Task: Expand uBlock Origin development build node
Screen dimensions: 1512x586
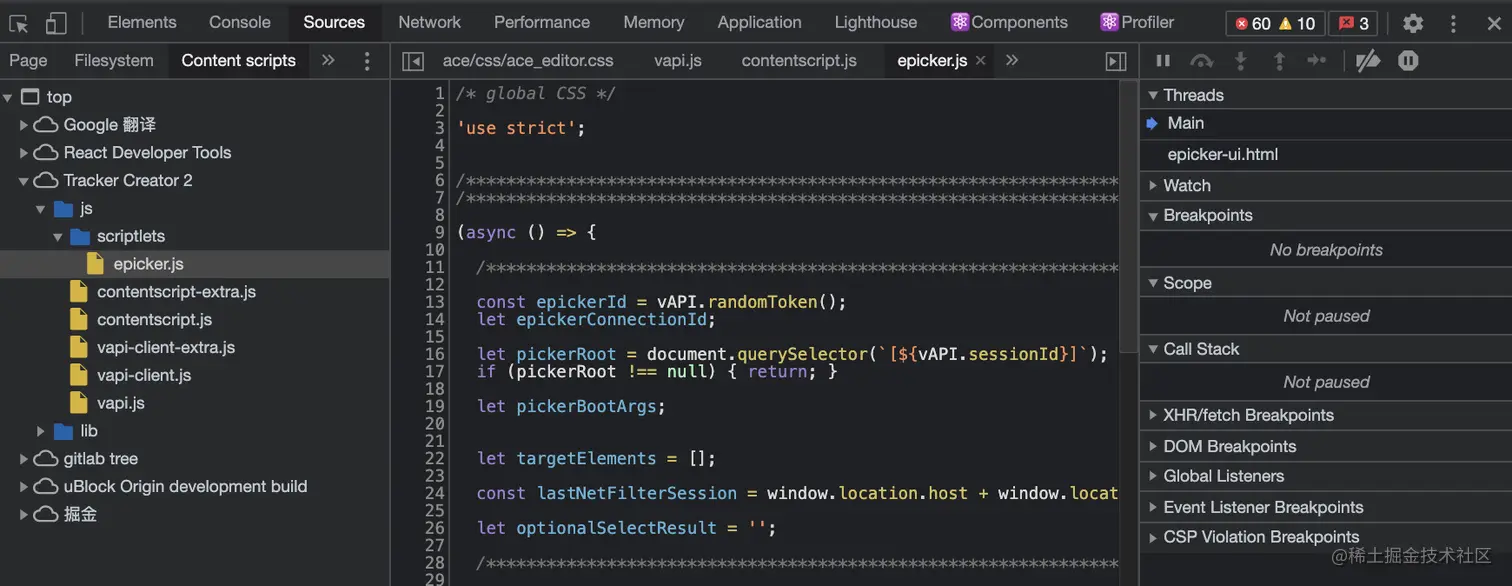Action: point(24,487)
